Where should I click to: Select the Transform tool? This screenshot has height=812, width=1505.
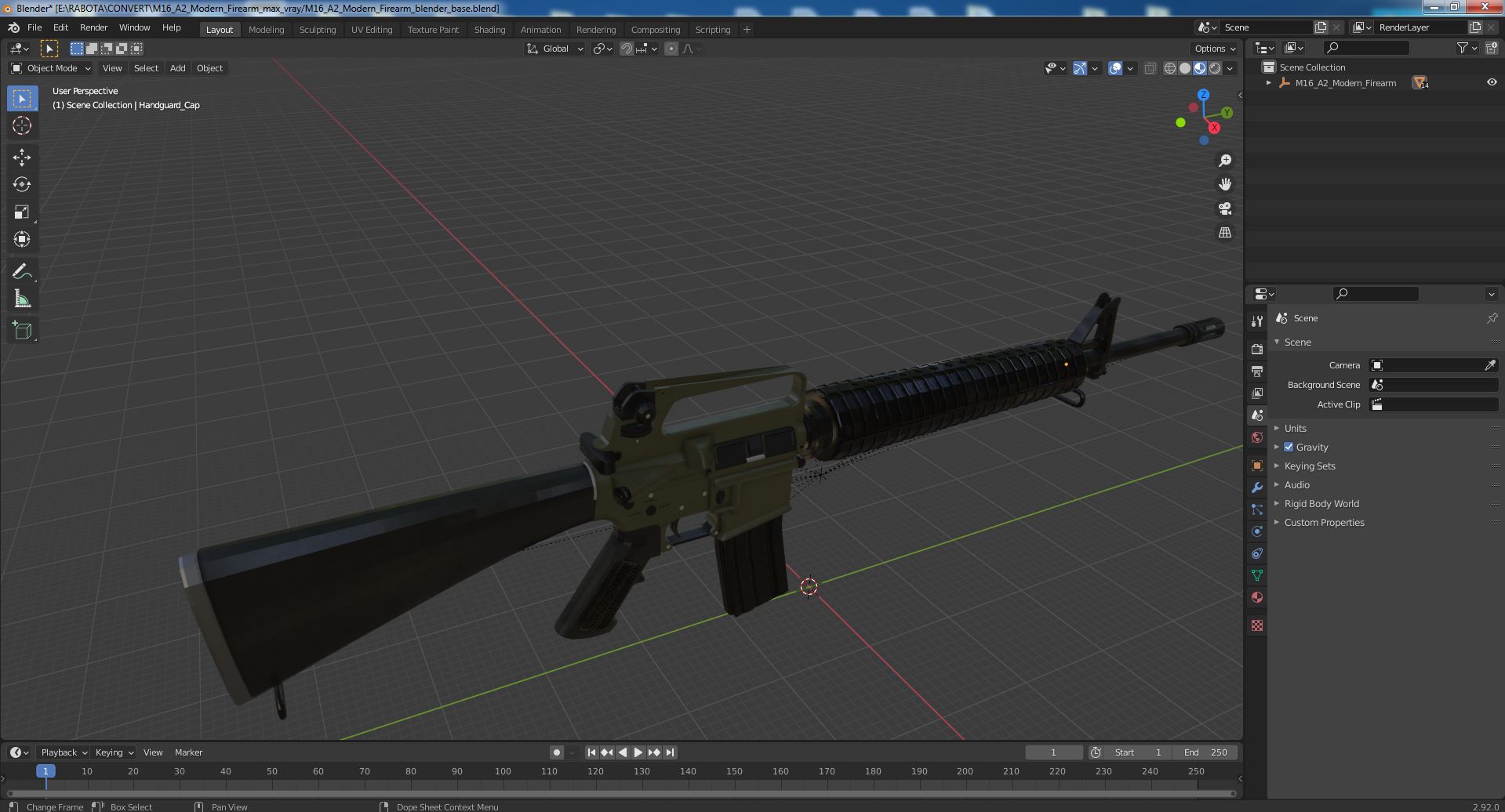[22, 239]
